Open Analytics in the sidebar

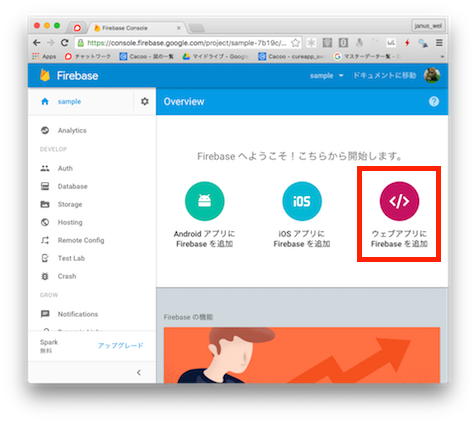pos(72,130)
